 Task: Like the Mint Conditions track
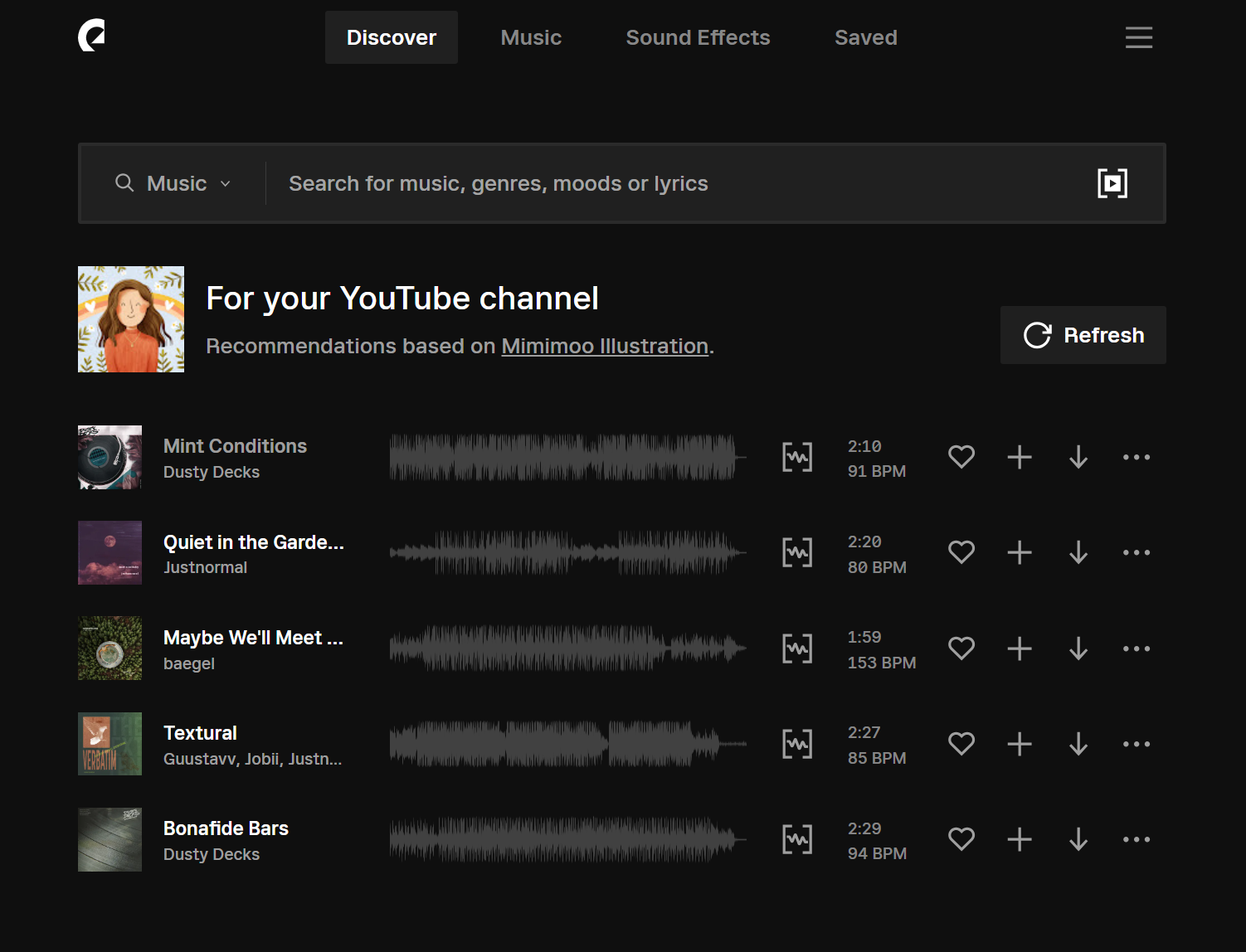click(961, 457)
